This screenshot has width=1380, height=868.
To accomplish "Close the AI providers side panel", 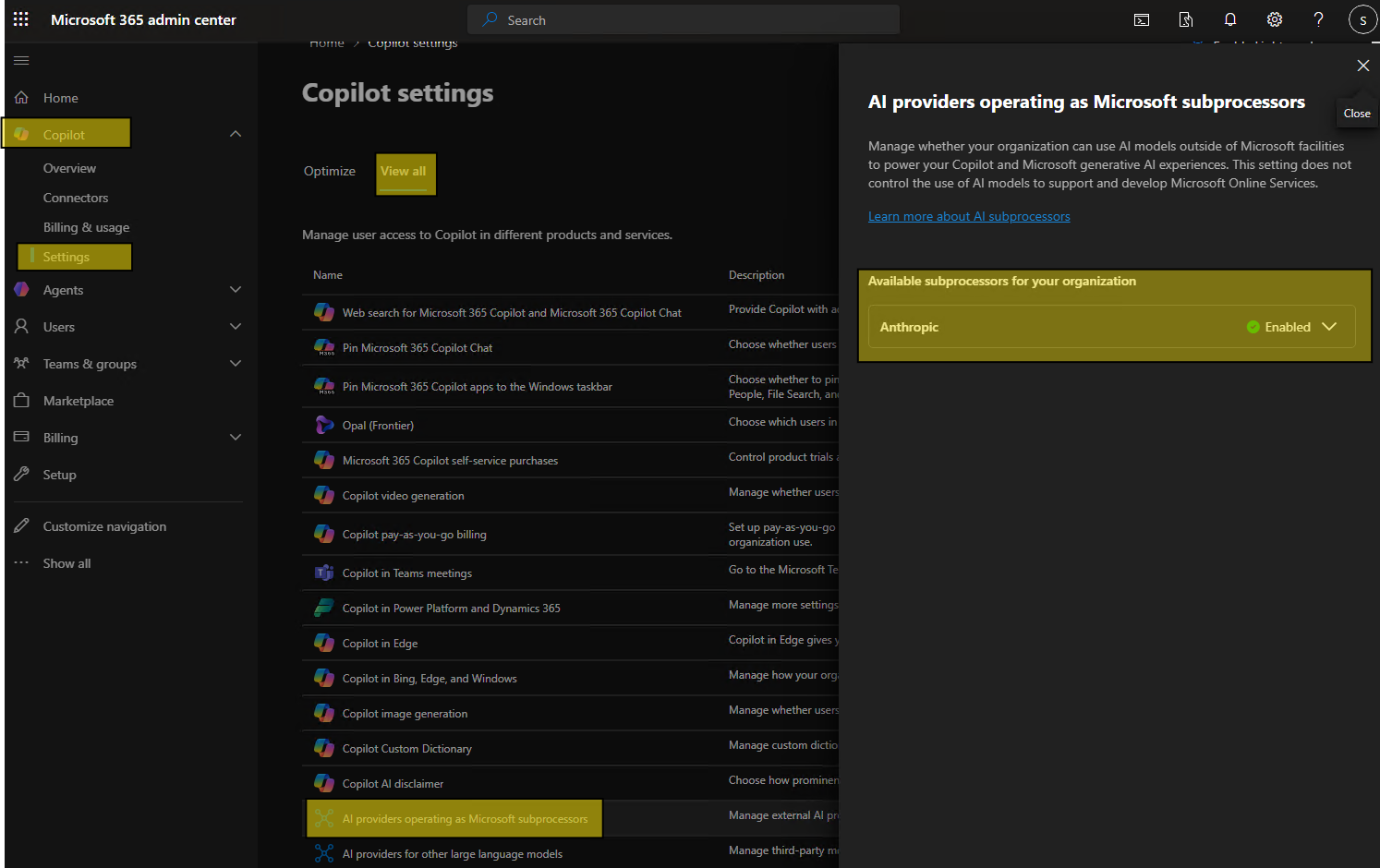I will tap(1362, 66).
